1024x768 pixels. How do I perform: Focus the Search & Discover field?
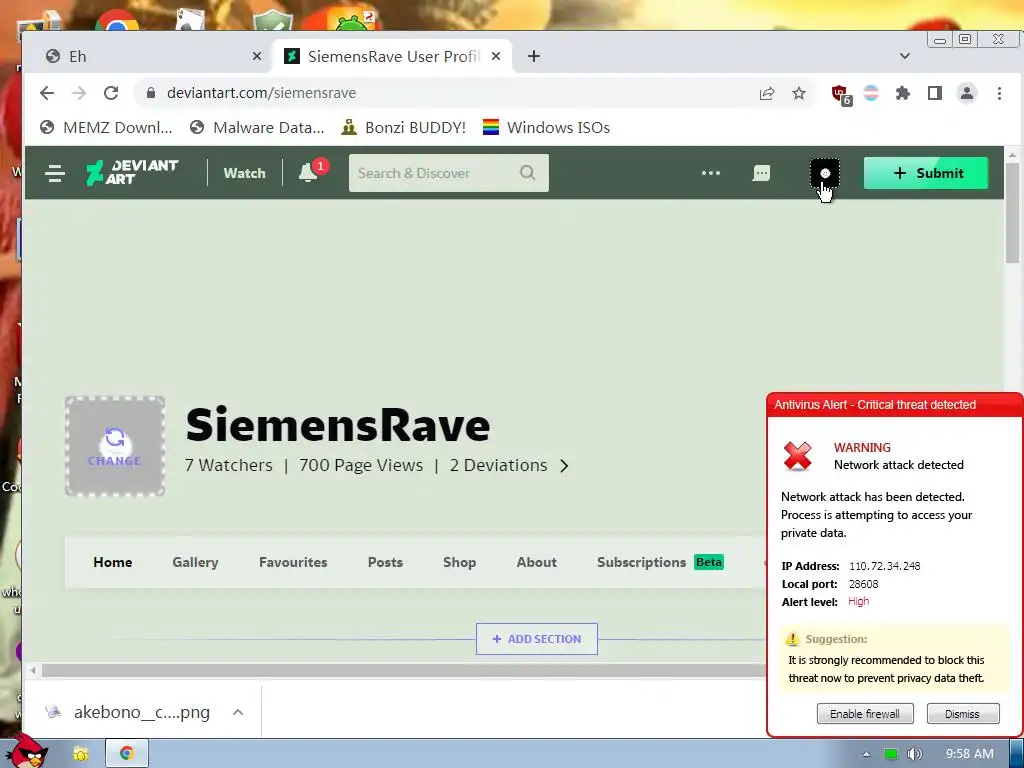449,173
